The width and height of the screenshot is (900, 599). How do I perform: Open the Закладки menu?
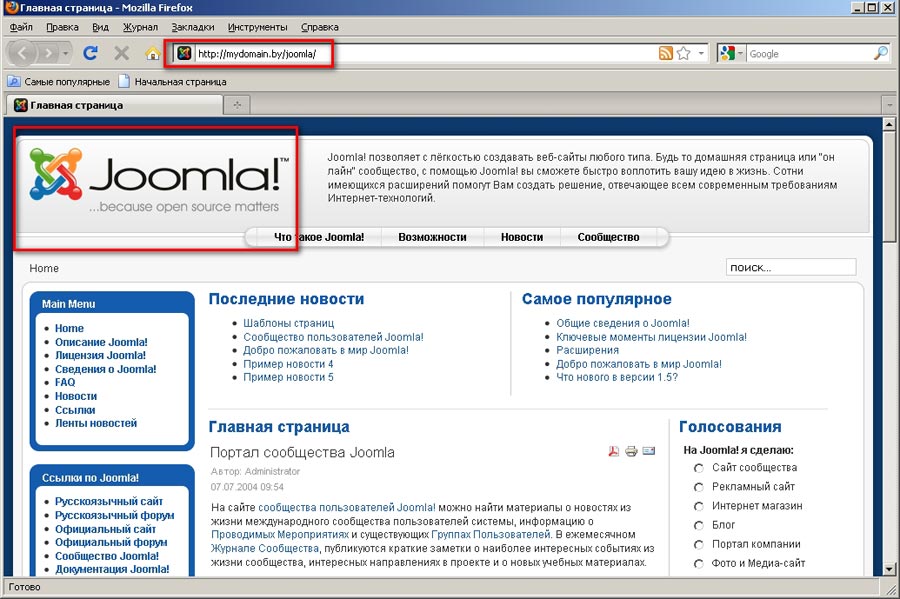click(193, 27)
